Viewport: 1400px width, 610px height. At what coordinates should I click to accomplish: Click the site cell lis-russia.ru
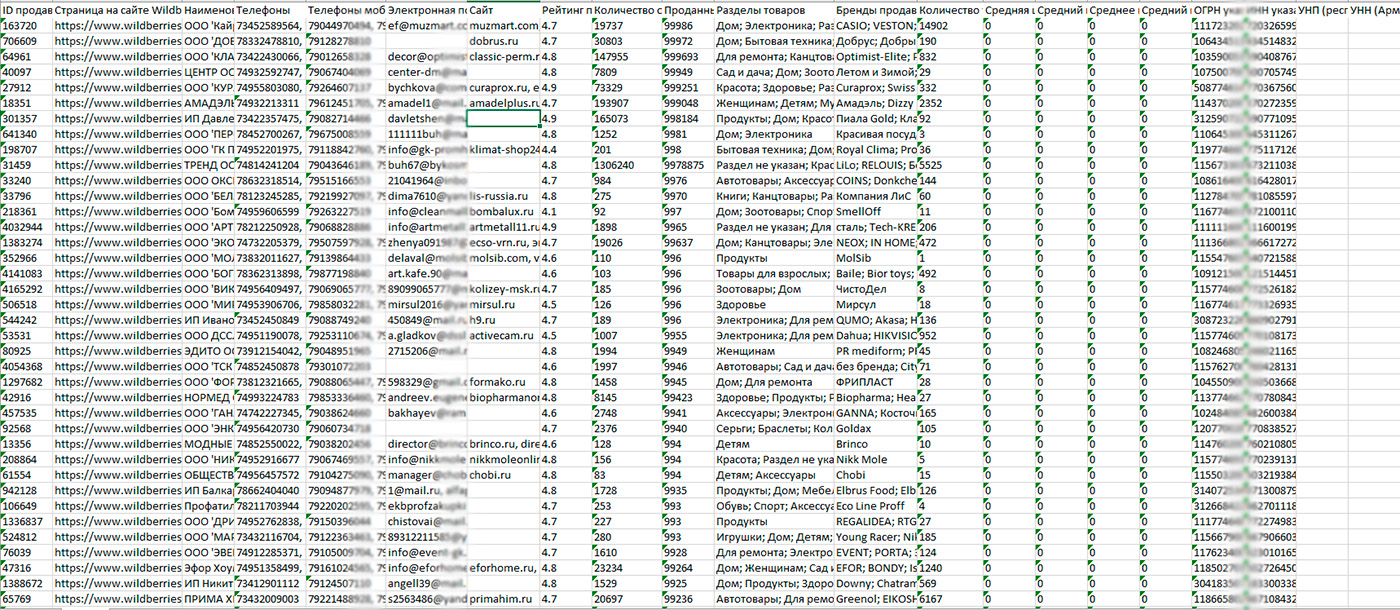(x=503, y=196)
